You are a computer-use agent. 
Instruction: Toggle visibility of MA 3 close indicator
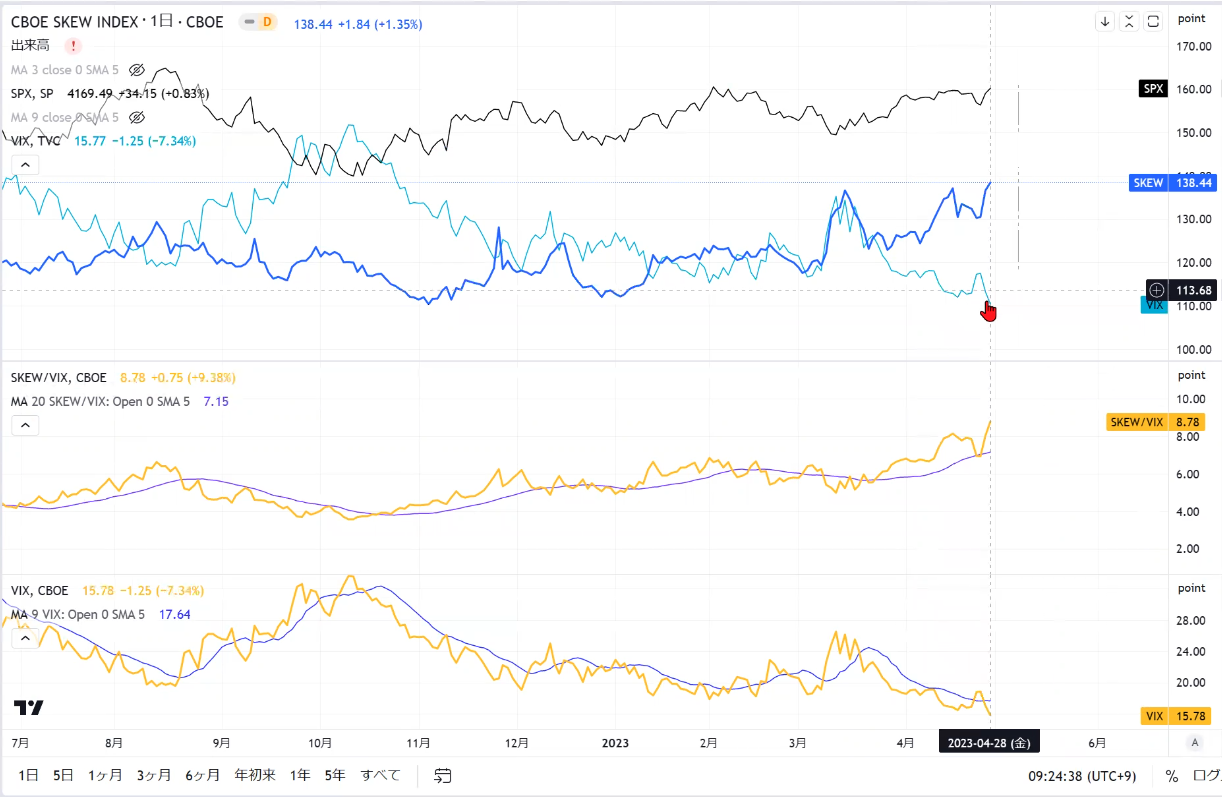(138, 70)
